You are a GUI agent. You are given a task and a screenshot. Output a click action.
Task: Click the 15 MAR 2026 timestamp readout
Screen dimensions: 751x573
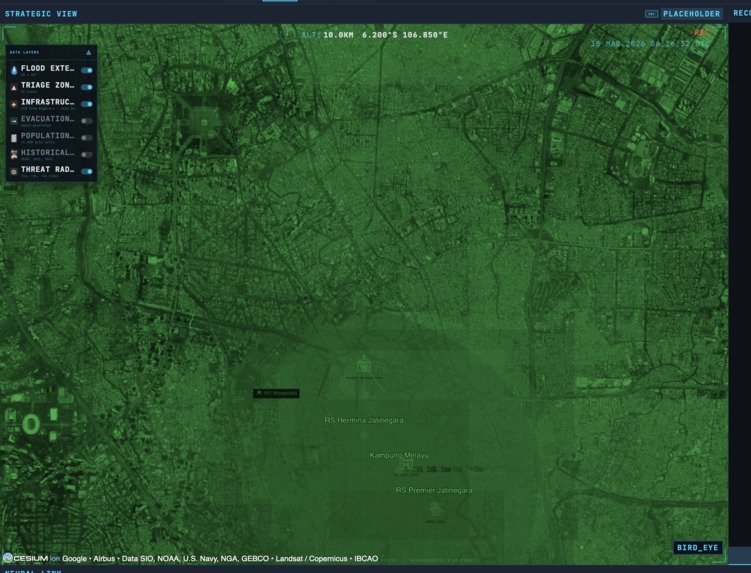650,44
